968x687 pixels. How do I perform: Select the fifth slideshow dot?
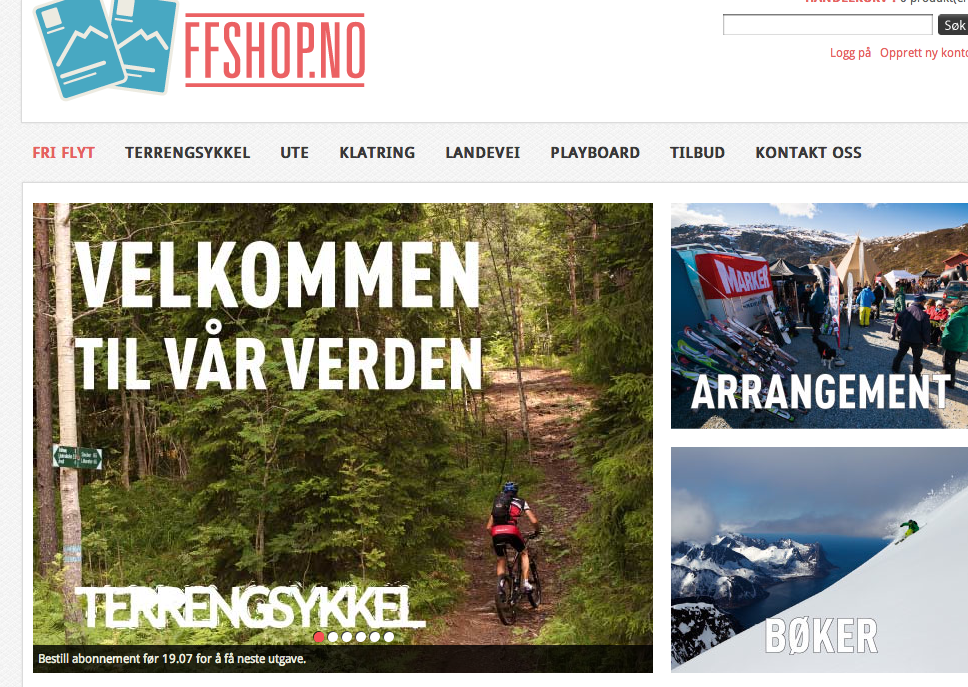tap(375, 636)
